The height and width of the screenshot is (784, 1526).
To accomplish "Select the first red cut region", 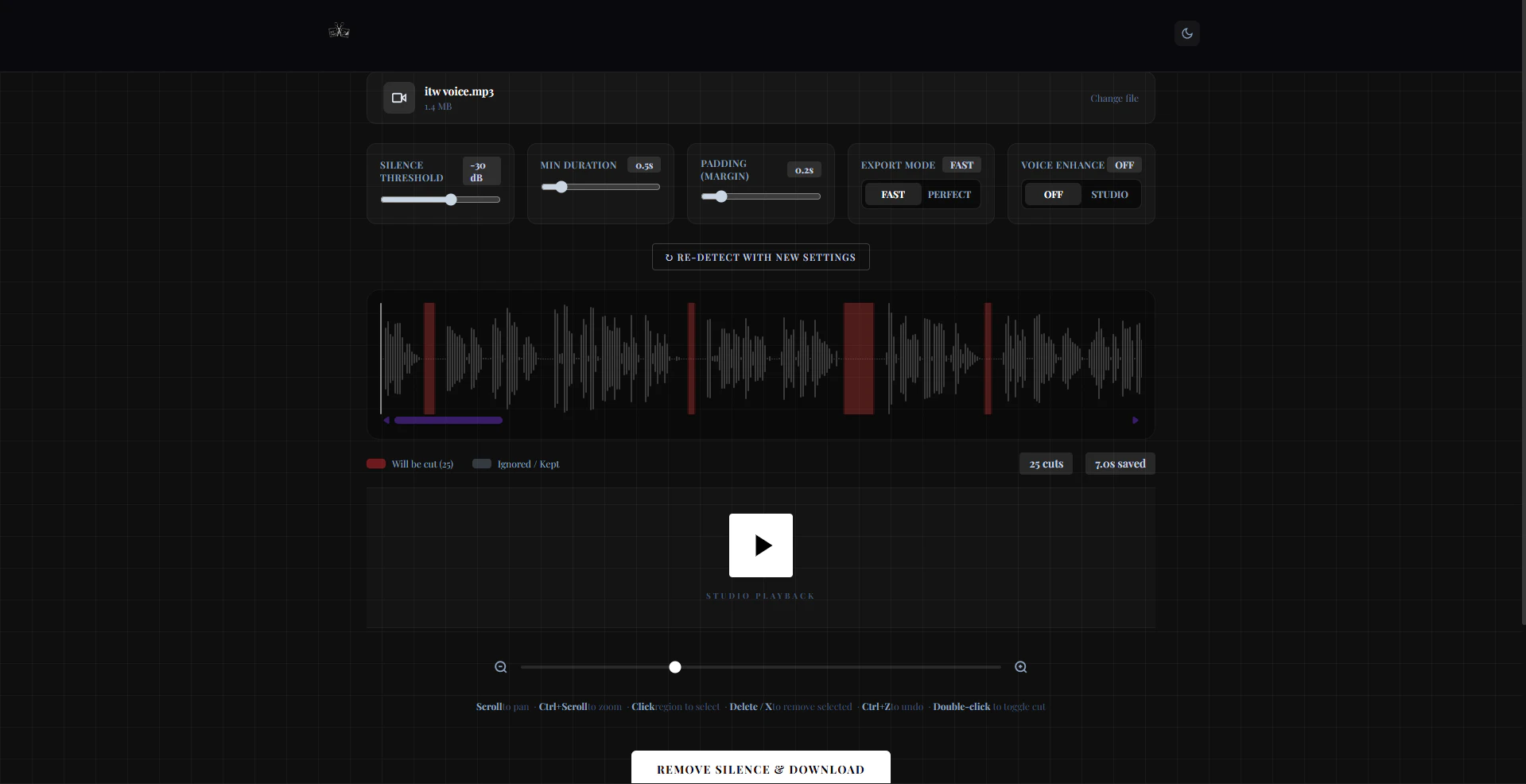I will coord(429,359).
